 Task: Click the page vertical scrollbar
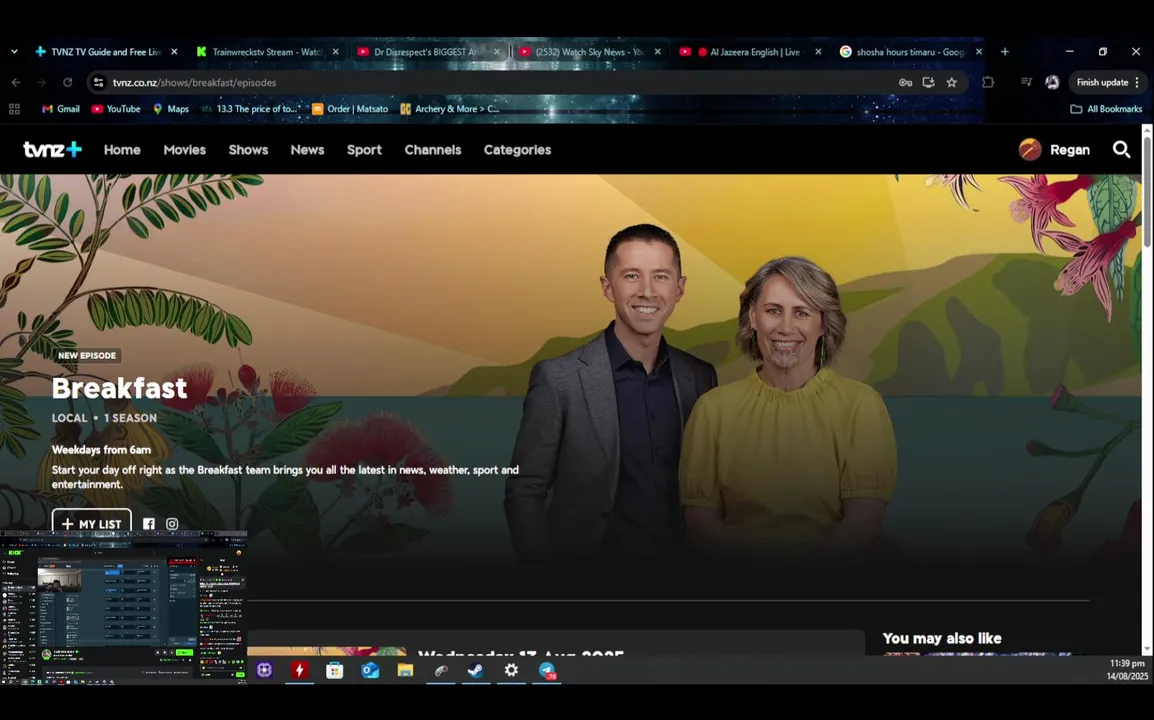point(1147,191)
